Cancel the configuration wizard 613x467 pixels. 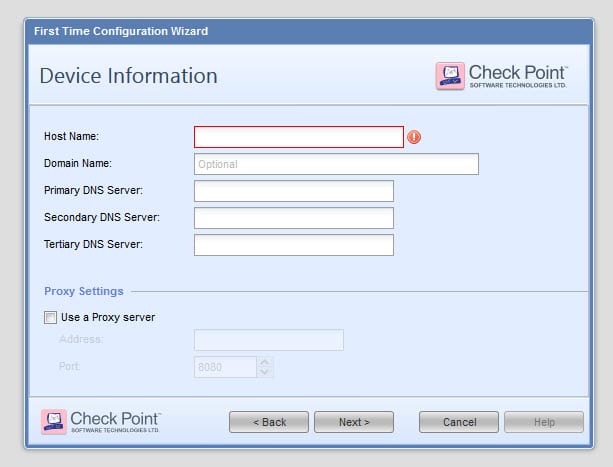pyautogui.click(x=459, y=422)
